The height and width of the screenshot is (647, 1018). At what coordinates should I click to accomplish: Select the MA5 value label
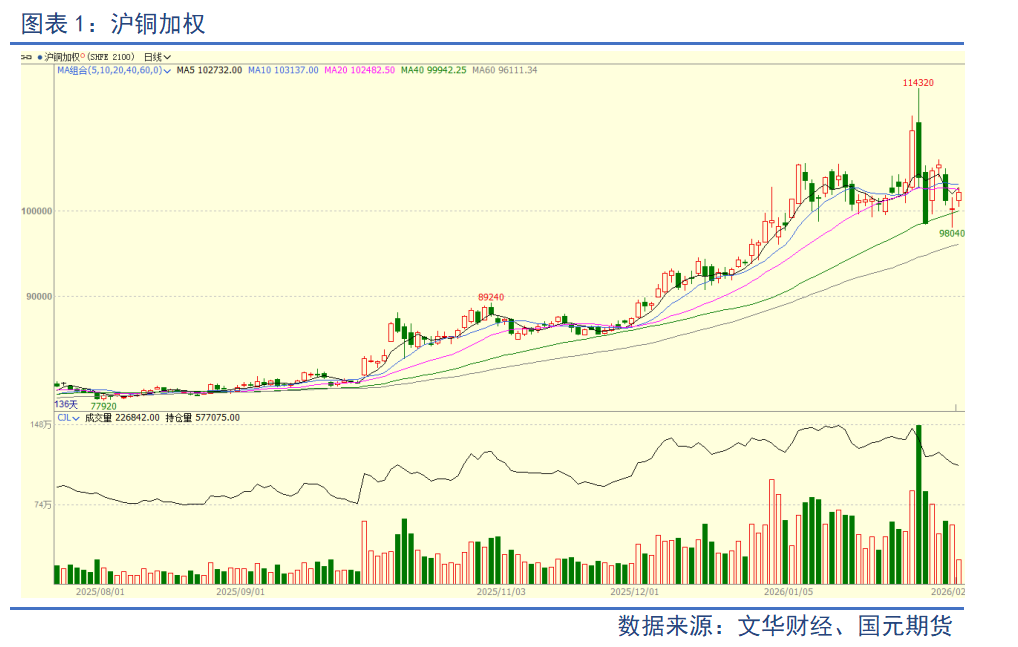tap(208, 70)
